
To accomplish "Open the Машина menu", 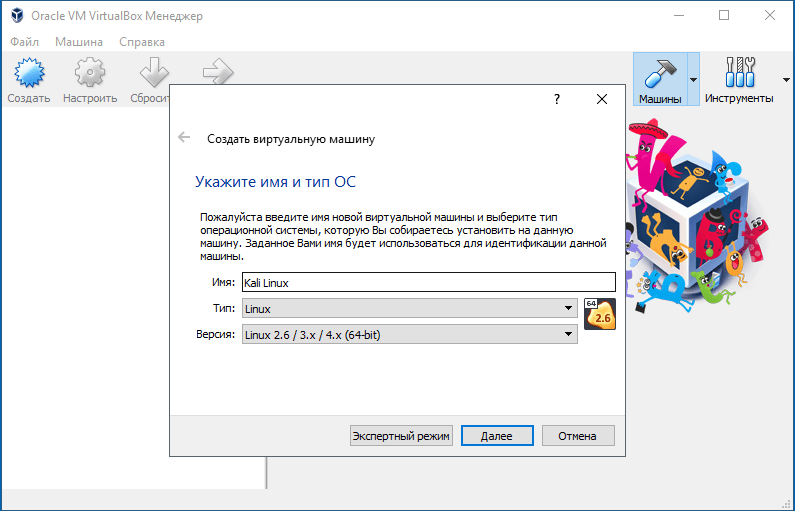I will [x=79, y=42].
